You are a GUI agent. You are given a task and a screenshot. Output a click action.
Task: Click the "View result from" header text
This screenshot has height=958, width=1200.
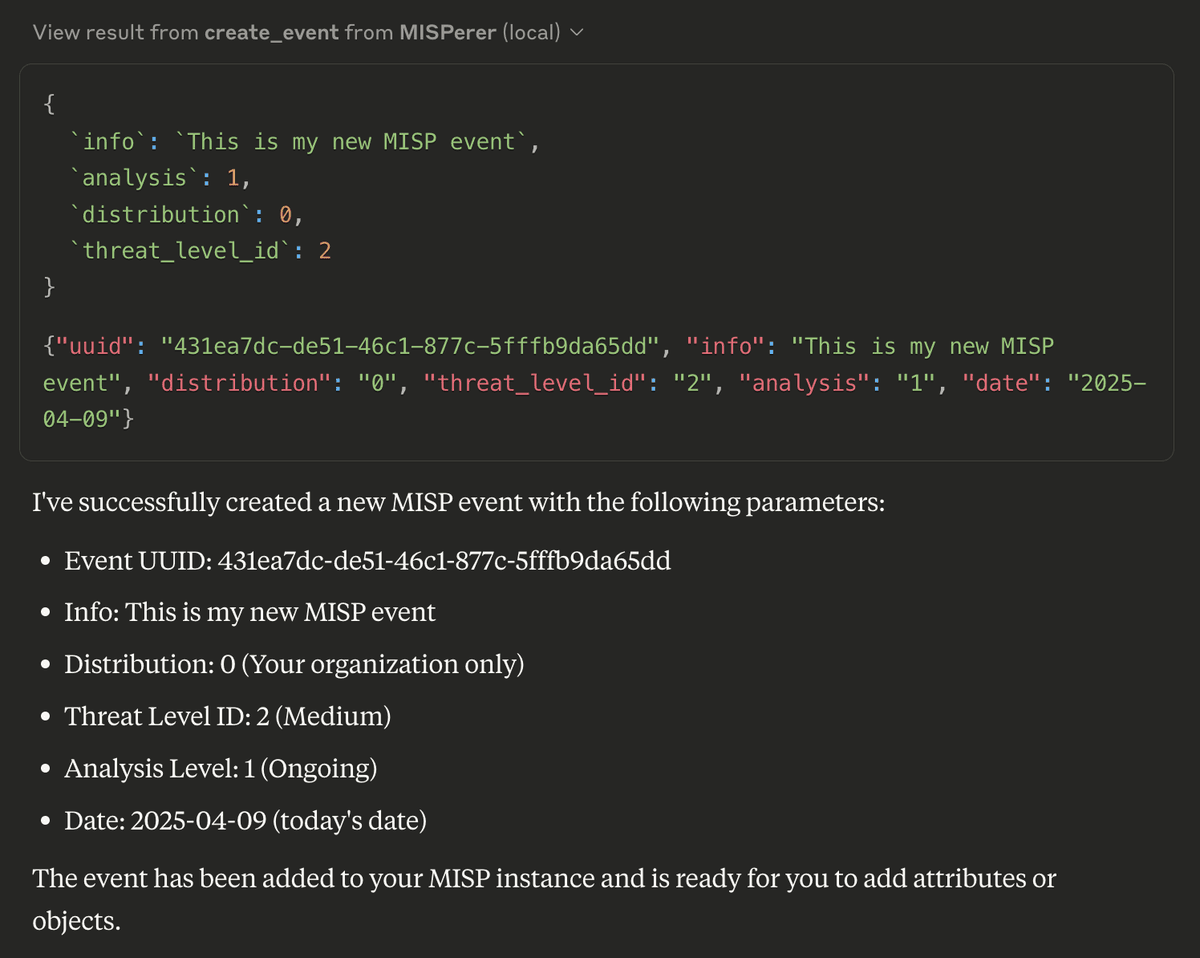(115, 32)
